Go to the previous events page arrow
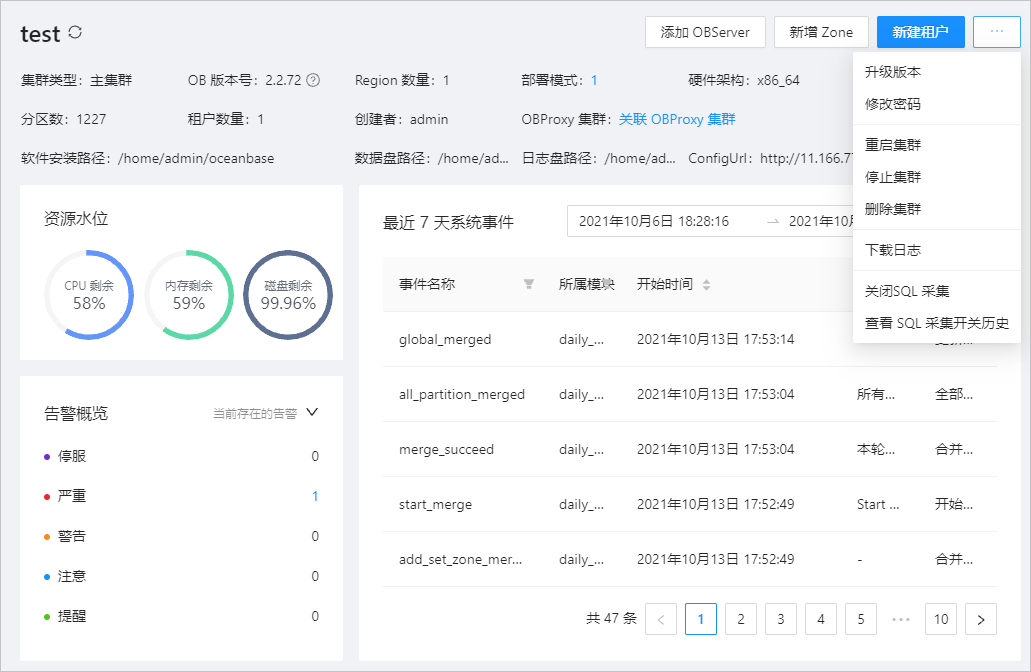The image size is (1031, 672). tap(661, 619)
